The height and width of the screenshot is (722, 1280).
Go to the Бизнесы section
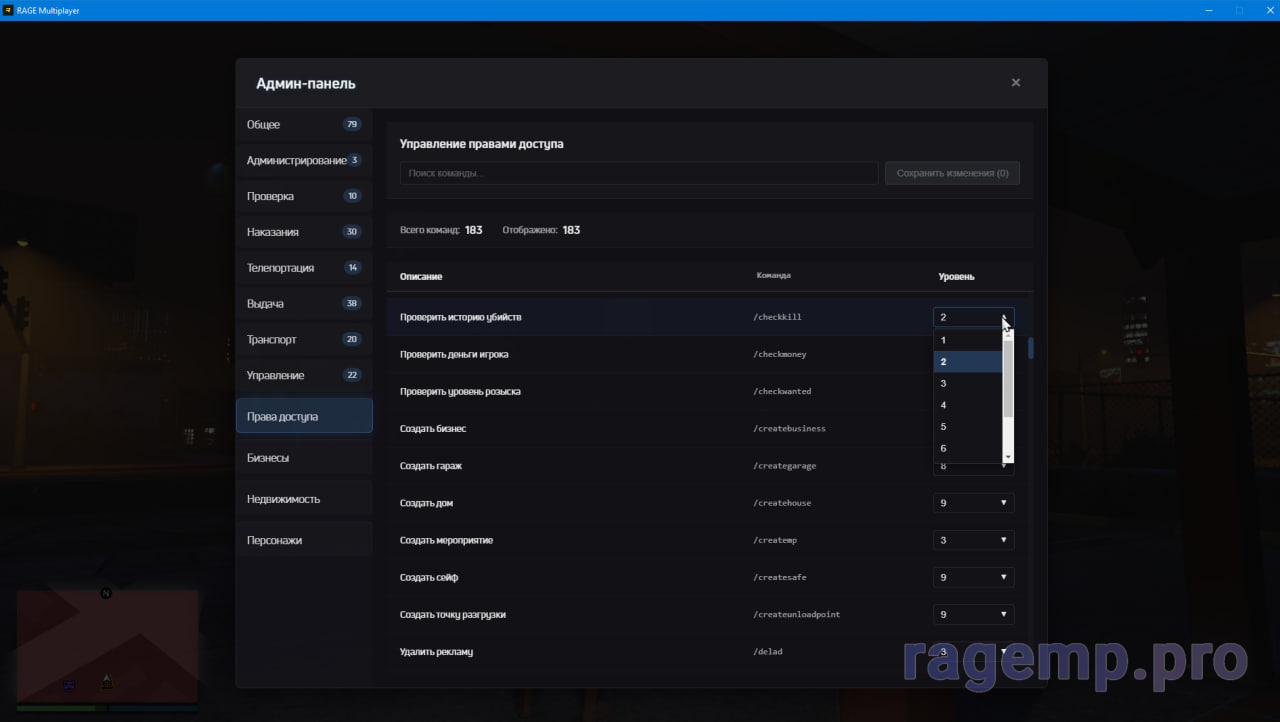304,458
